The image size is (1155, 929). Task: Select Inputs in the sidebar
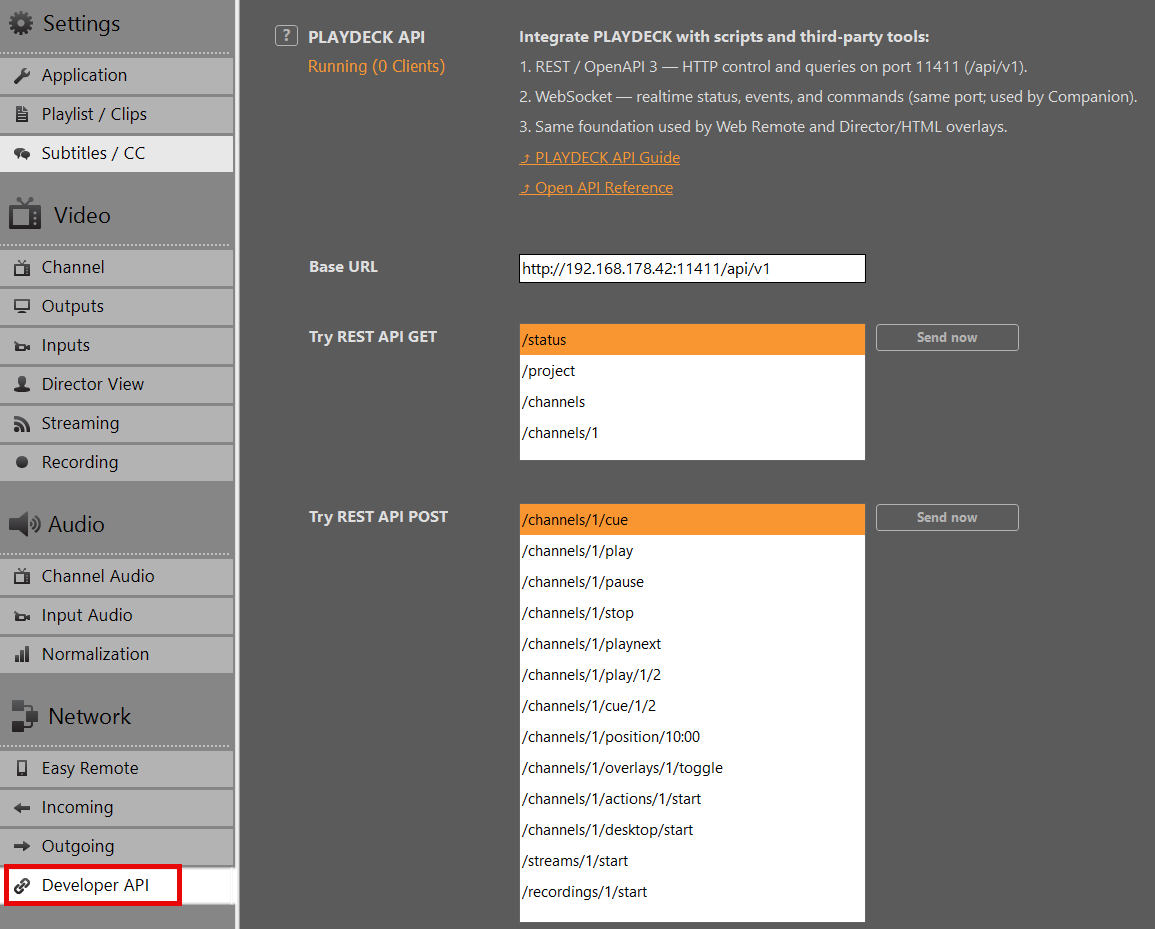[116, 346]
